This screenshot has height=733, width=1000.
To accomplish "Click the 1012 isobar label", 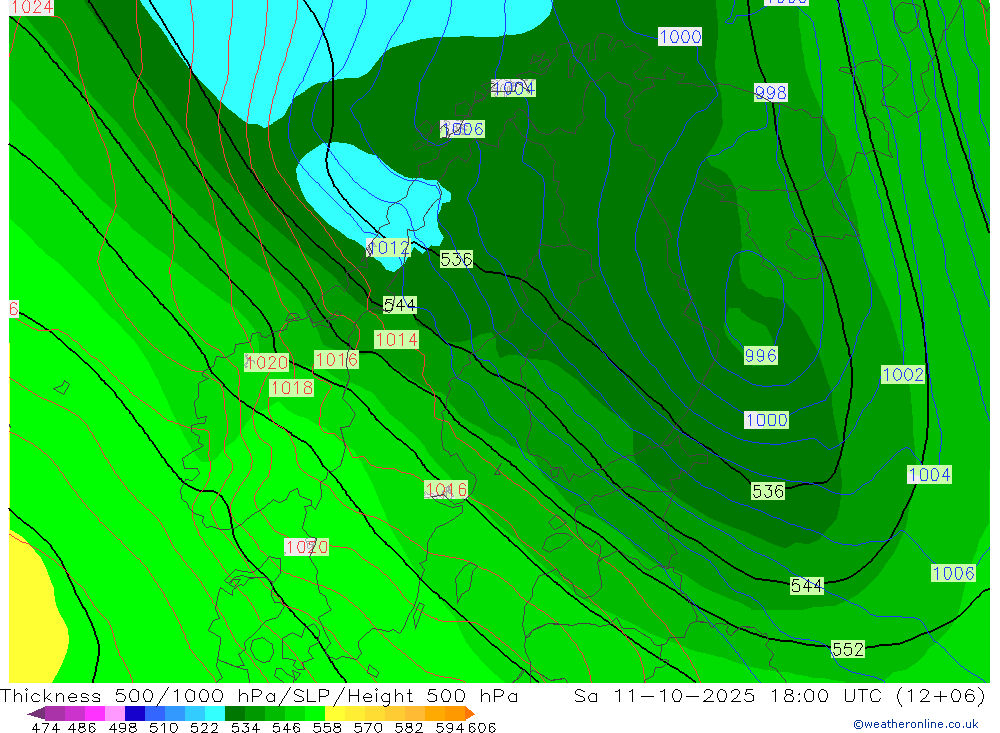I will pos(388,248).
